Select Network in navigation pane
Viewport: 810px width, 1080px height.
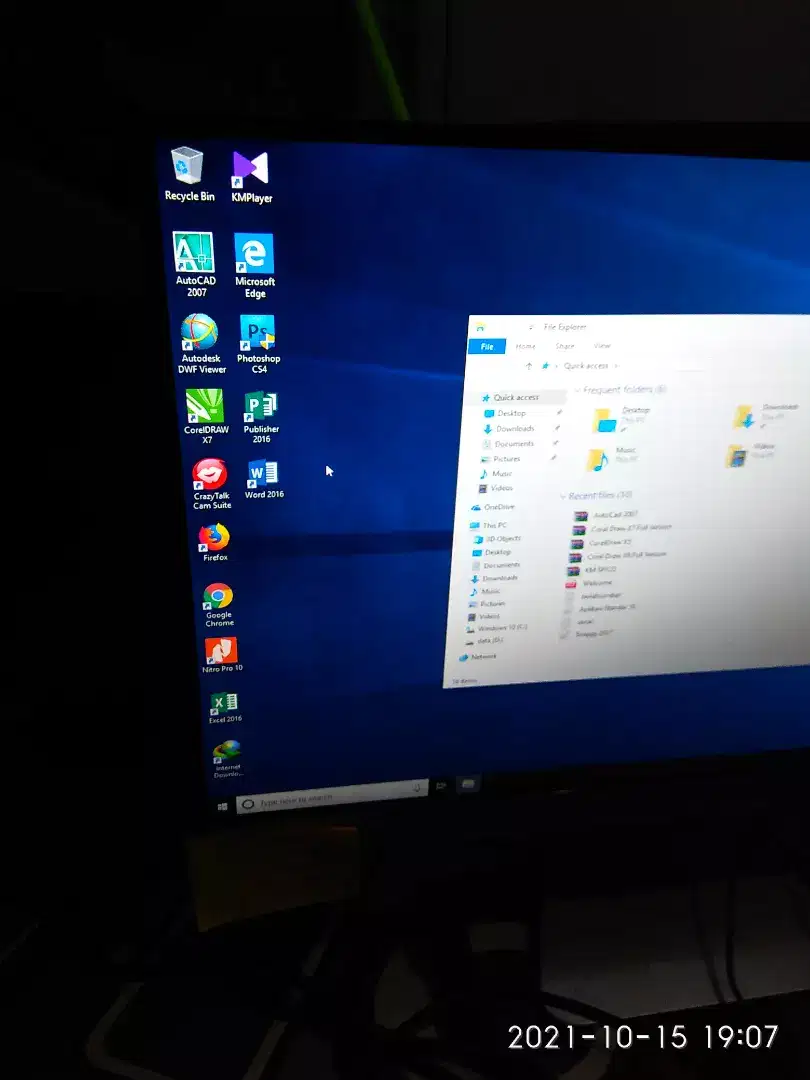483,657
